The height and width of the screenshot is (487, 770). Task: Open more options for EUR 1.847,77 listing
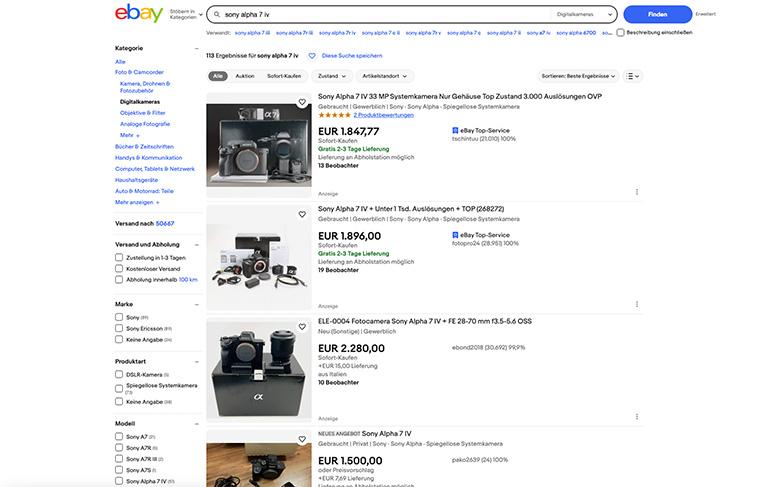point(637,192)
